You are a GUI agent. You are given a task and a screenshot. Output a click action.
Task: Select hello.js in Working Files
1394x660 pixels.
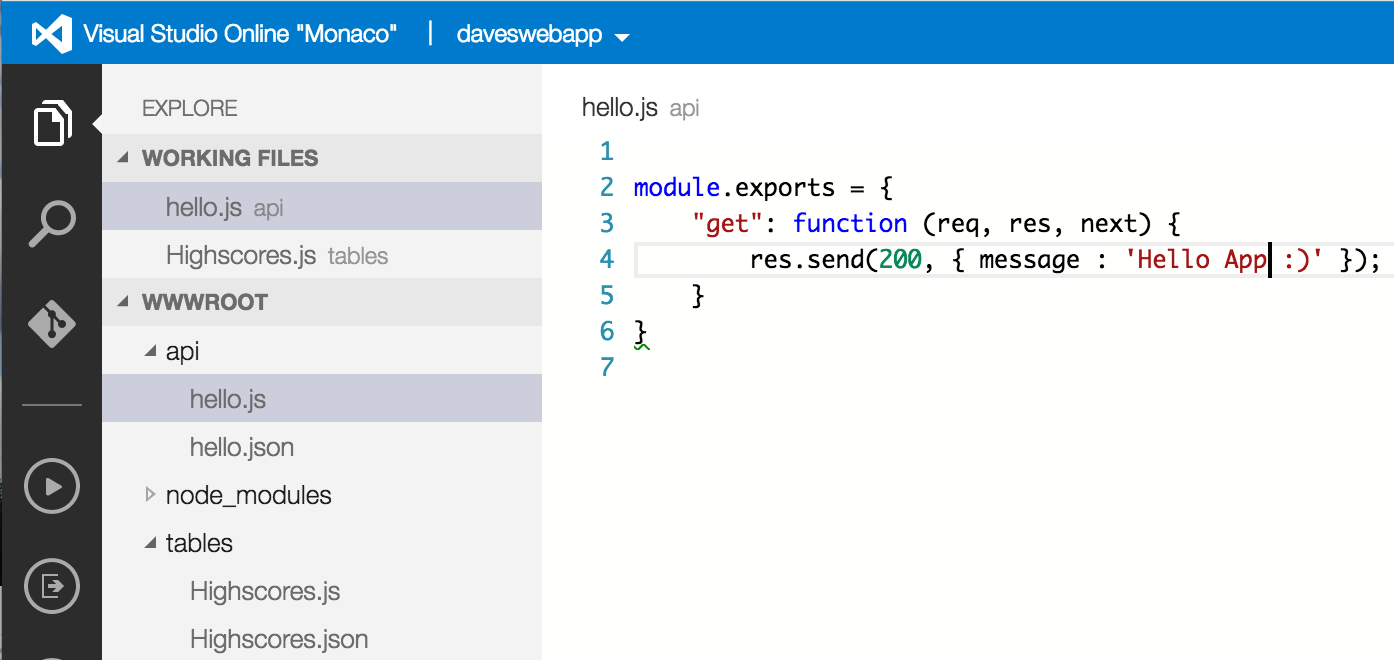point(321,207)
